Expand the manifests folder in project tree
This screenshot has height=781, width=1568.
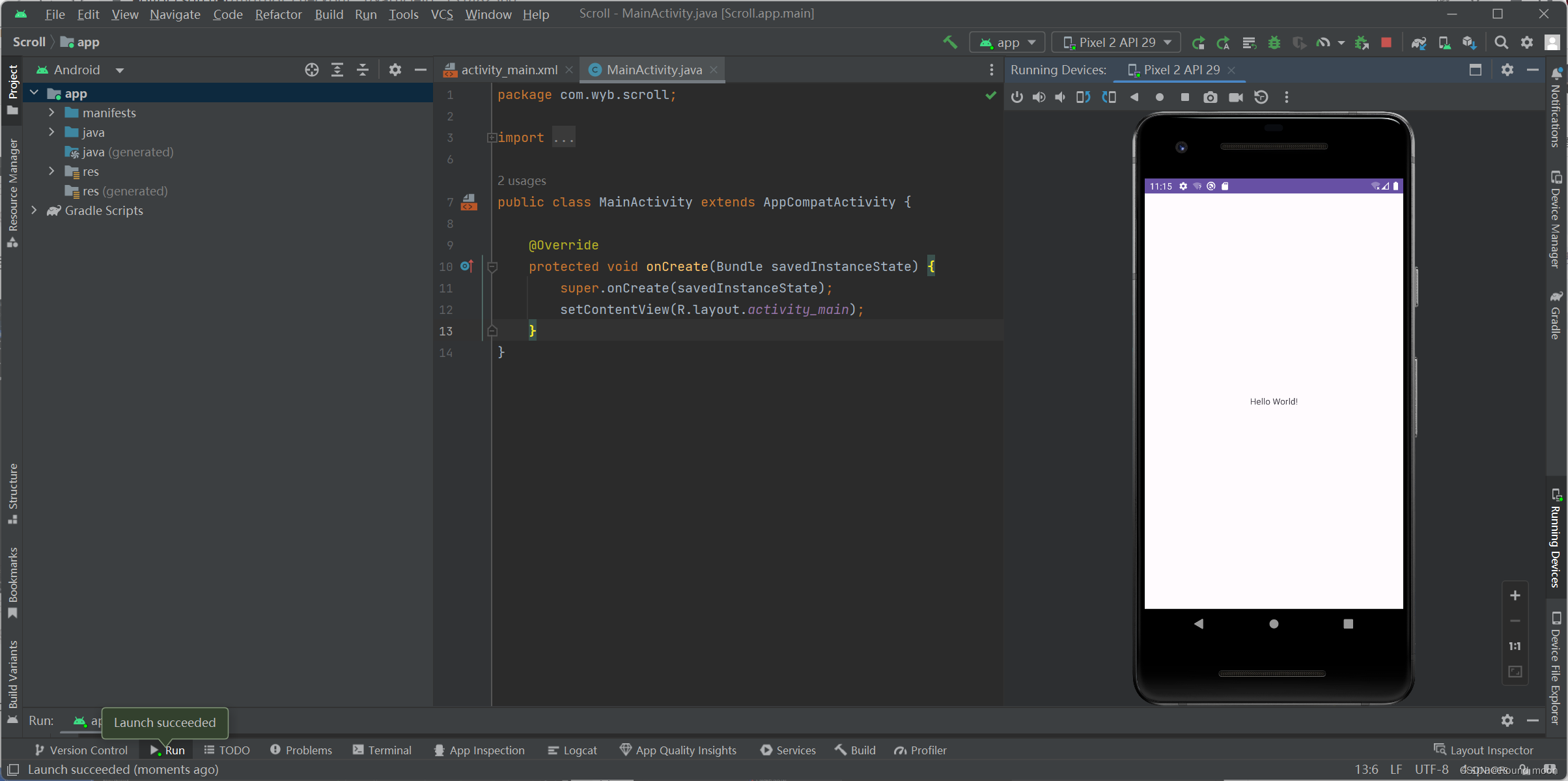(52, 112)
